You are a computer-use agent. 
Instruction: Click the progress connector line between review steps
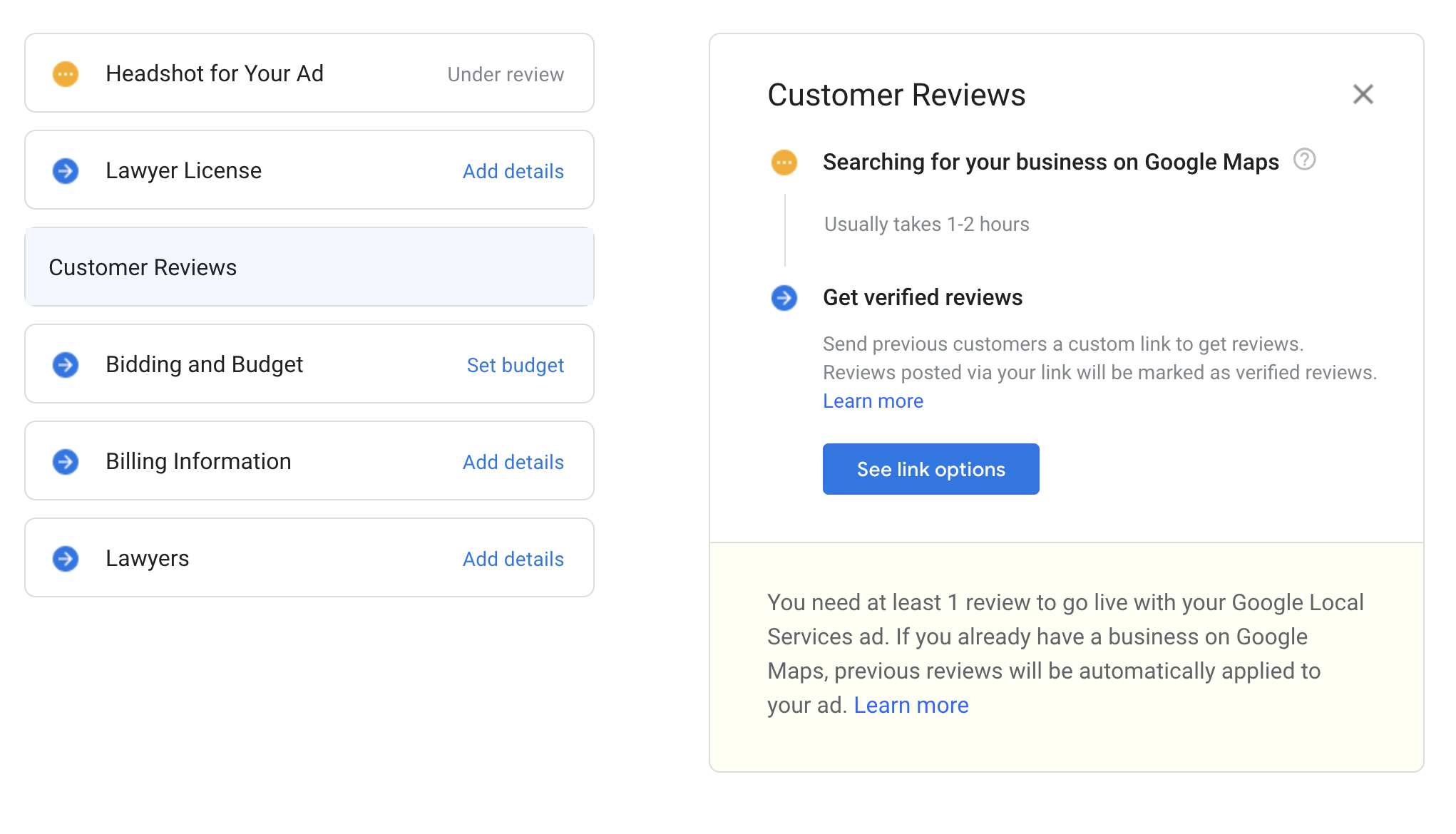[785, 230]
